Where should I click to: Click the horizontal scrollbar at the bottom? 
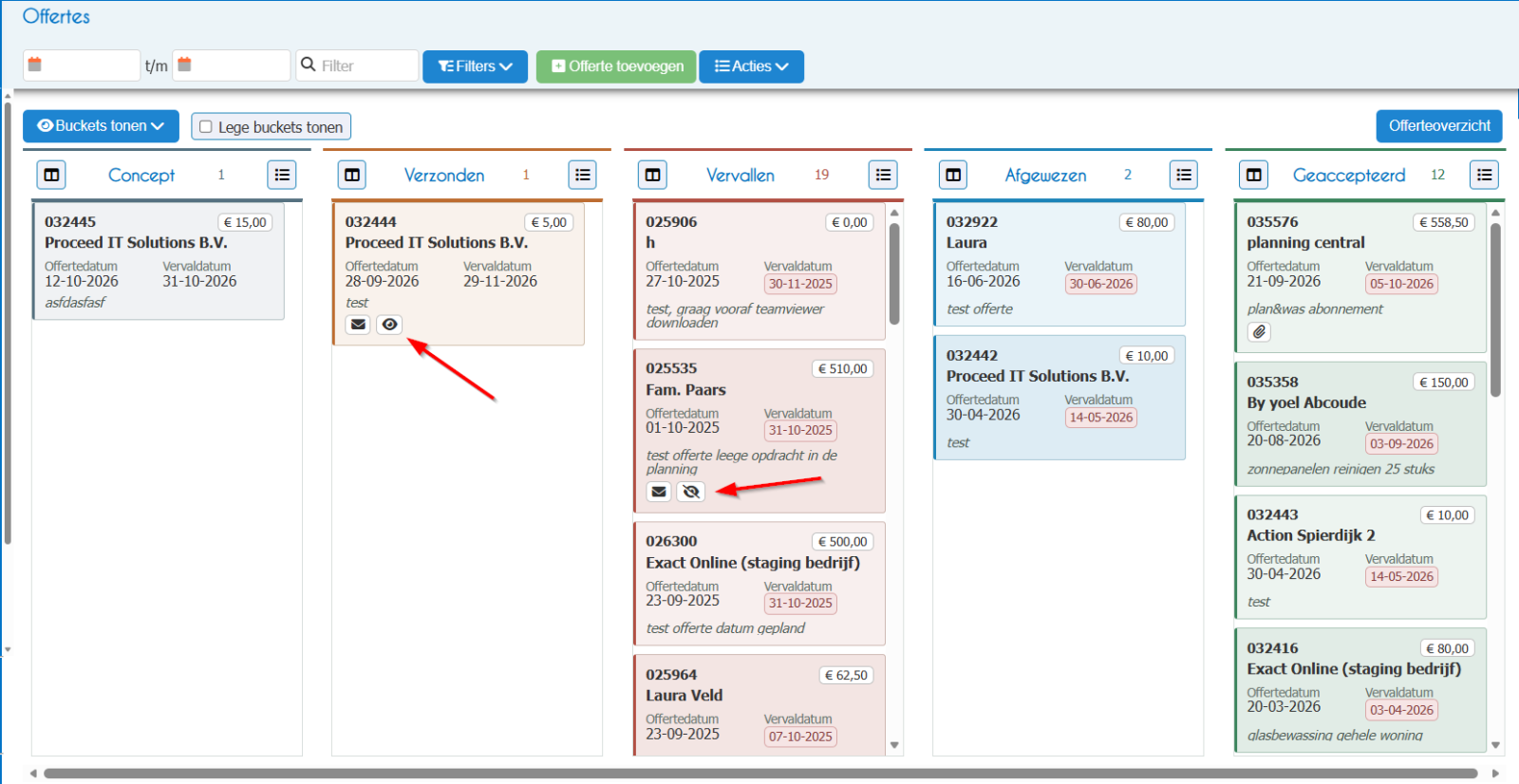point(760,774)
